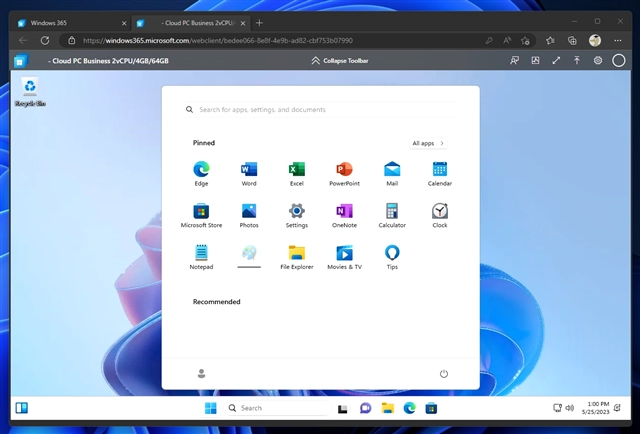Open File Explorer in Start menu
Viewport: 640px width, 434px height.
pyautogui.click(x=297, y=257)
